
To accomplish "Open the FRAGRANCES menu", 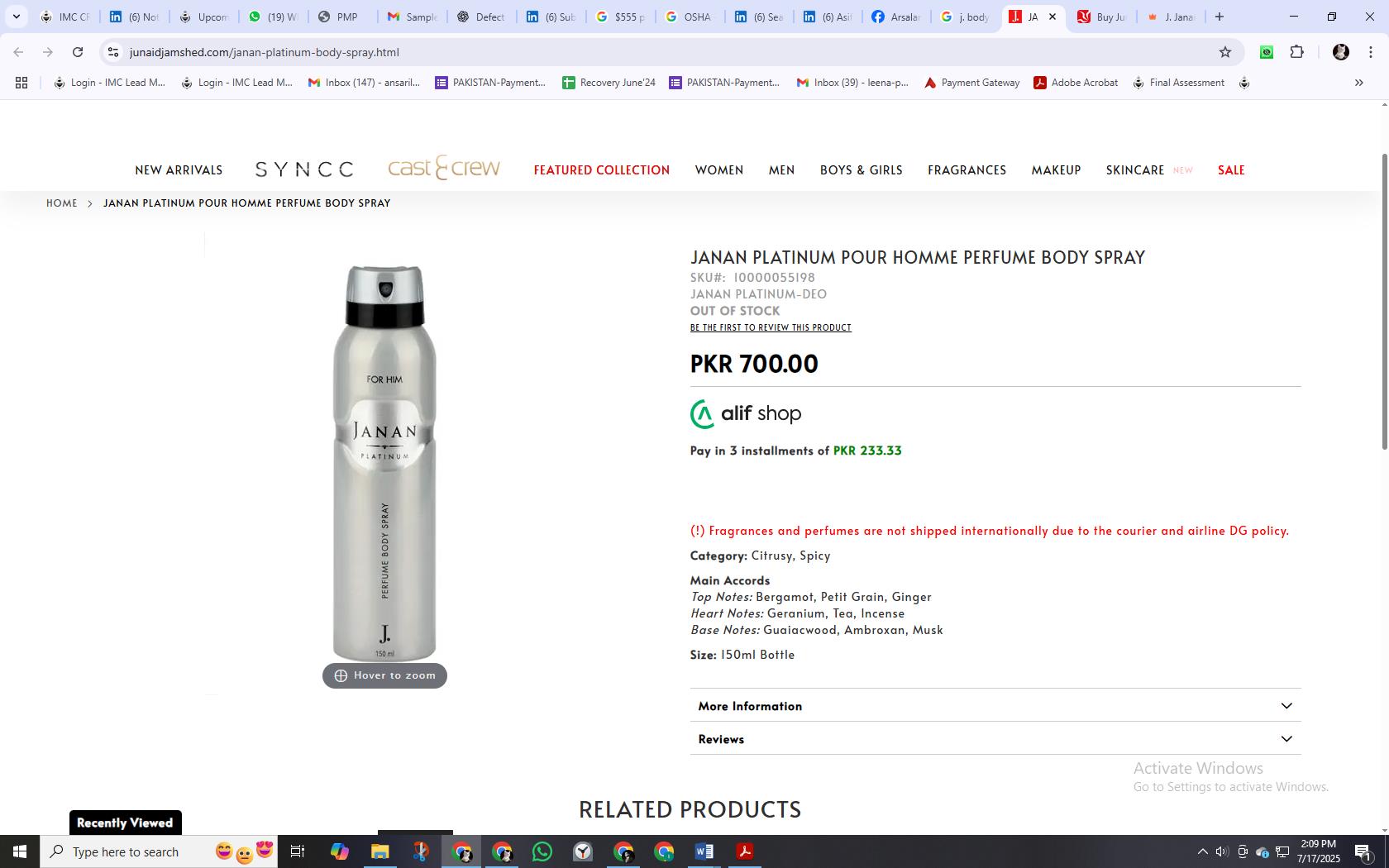I will pyautogui.click(x=967, y=169).
